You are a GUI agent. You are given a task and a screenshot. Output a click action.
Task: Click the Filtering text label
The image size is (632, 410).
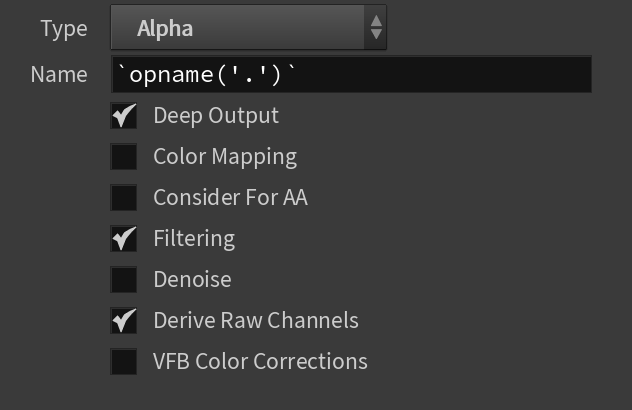[x=194, y=239]
